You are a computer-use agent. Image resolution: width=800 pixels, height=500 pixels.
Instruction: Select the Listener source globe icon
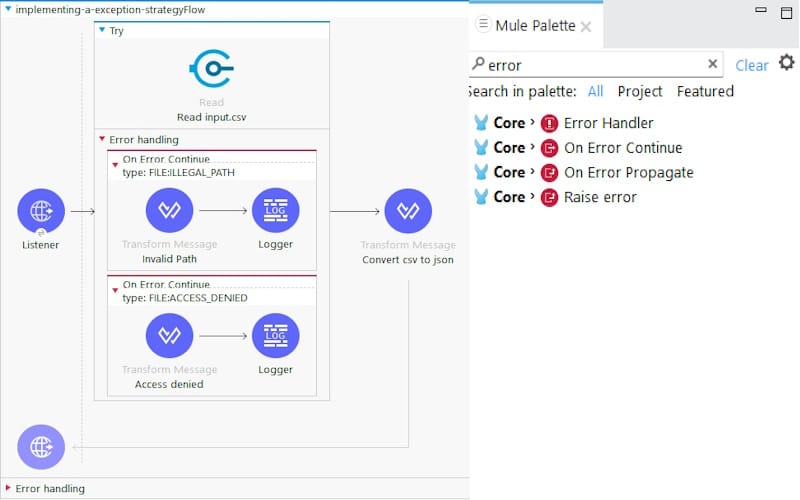[x=41, y=211]
